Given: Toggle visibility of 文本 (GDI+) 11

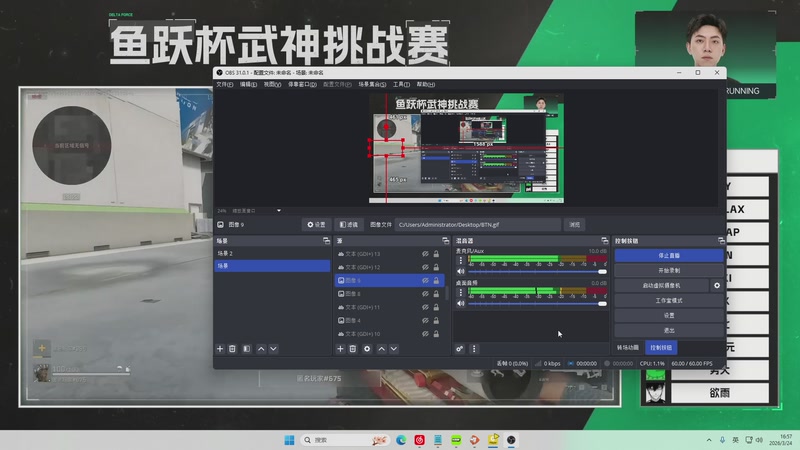Looking at the screenshot, I should click(x=425, y=307).
